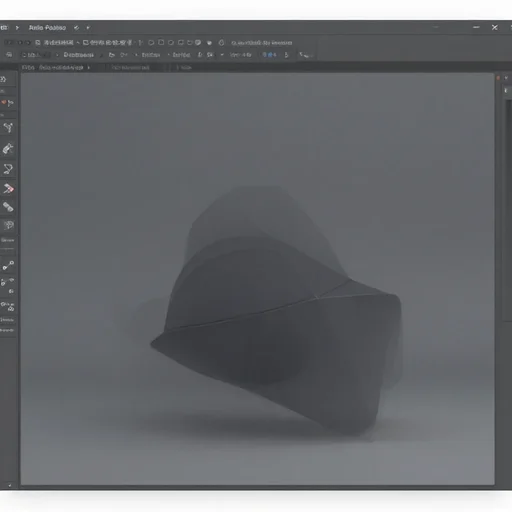Screen dimensions: 512x512
Task: Choose the eraser-like tool in left toolbar
Action: pos(8,207)
